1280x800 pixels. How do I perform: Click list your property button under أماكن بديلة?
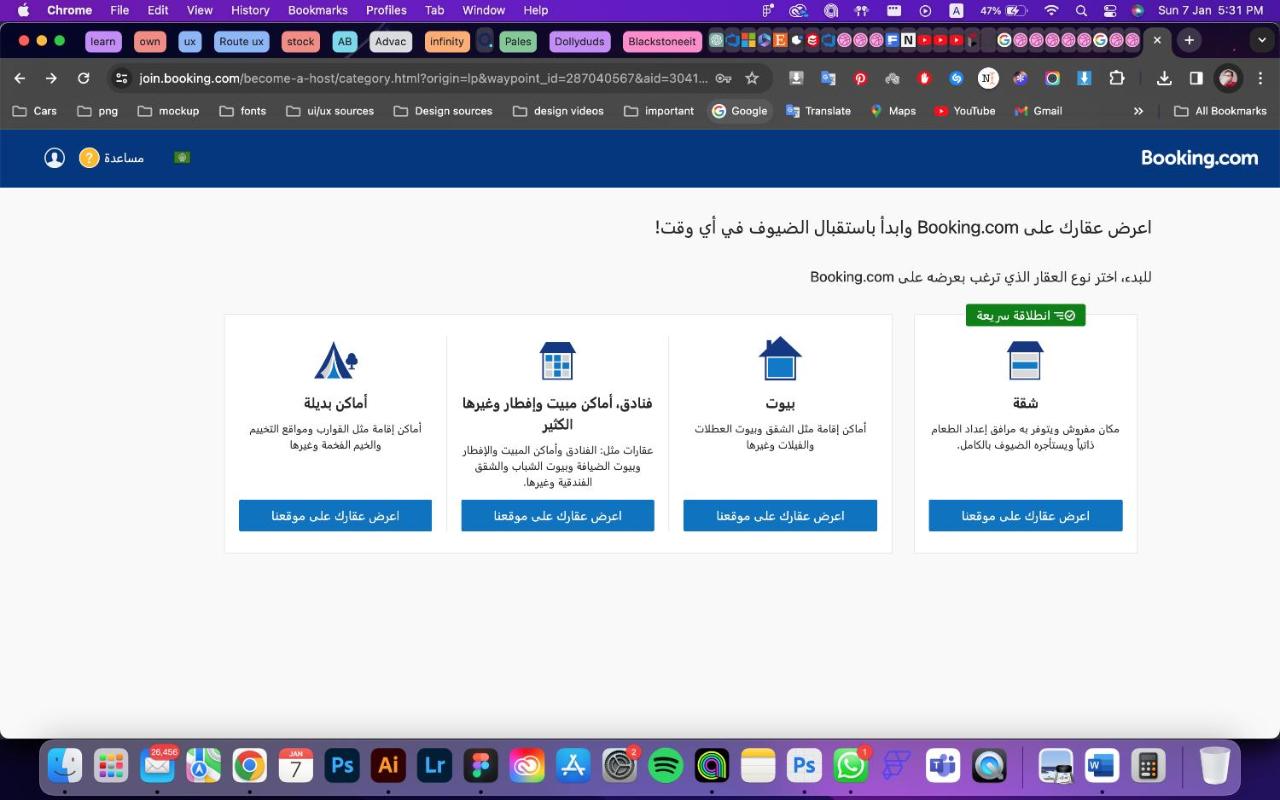tap(335, 516)
